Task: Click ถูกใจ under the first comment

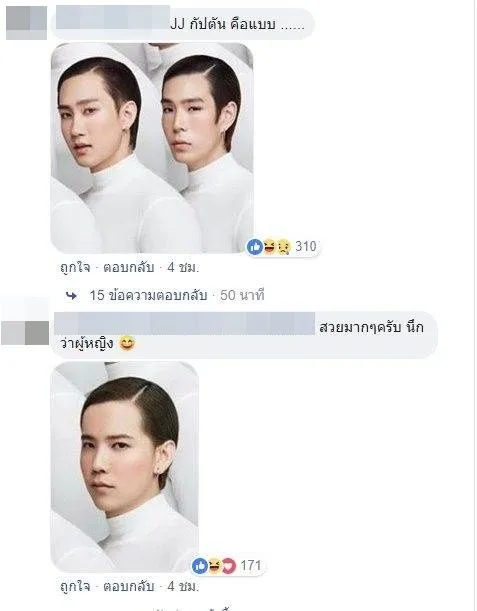Action: (75, 268)
